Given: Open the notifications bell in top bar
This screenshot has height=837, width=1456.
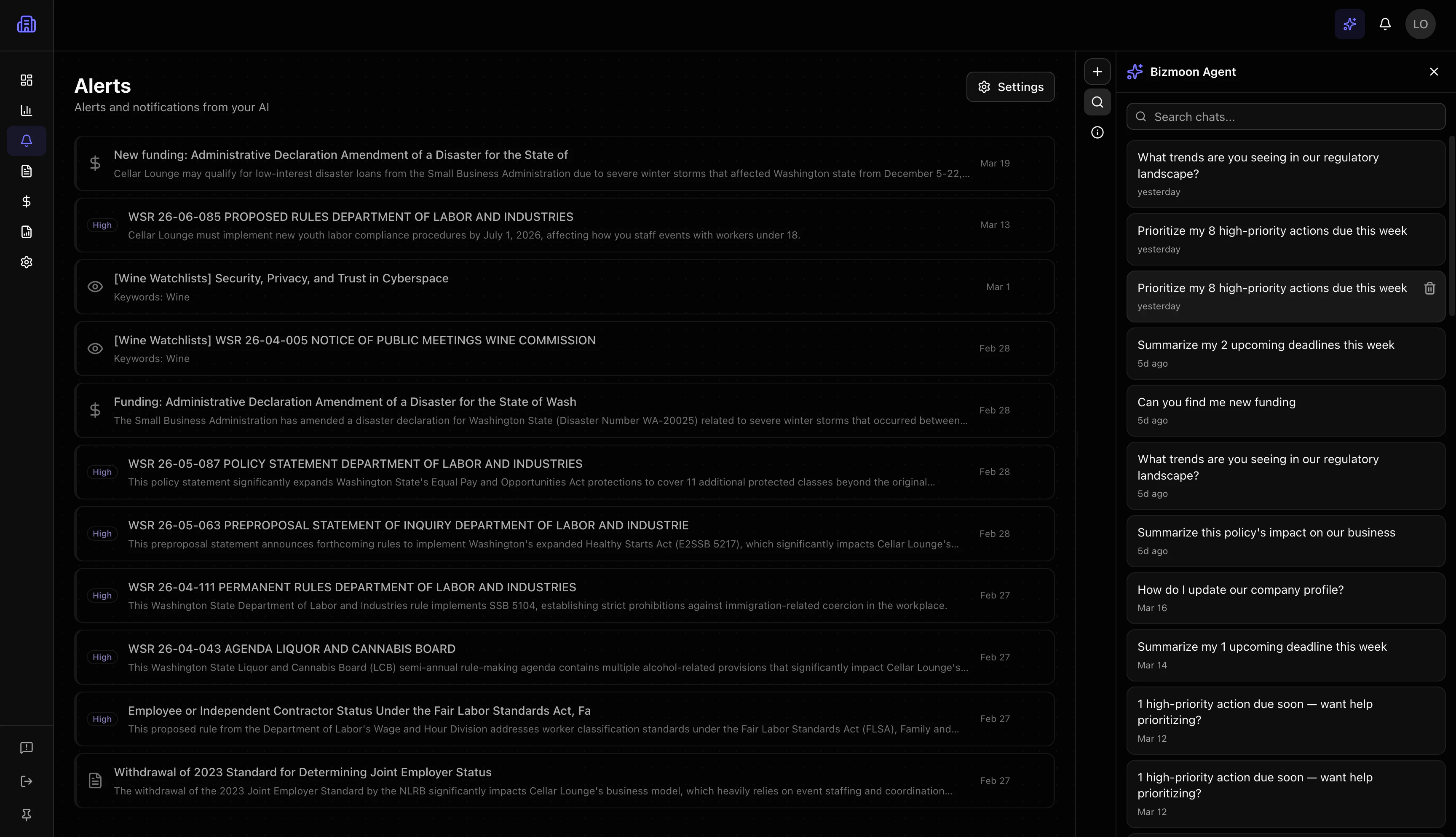Looking at the screenshot, I should click(1385, 24).
